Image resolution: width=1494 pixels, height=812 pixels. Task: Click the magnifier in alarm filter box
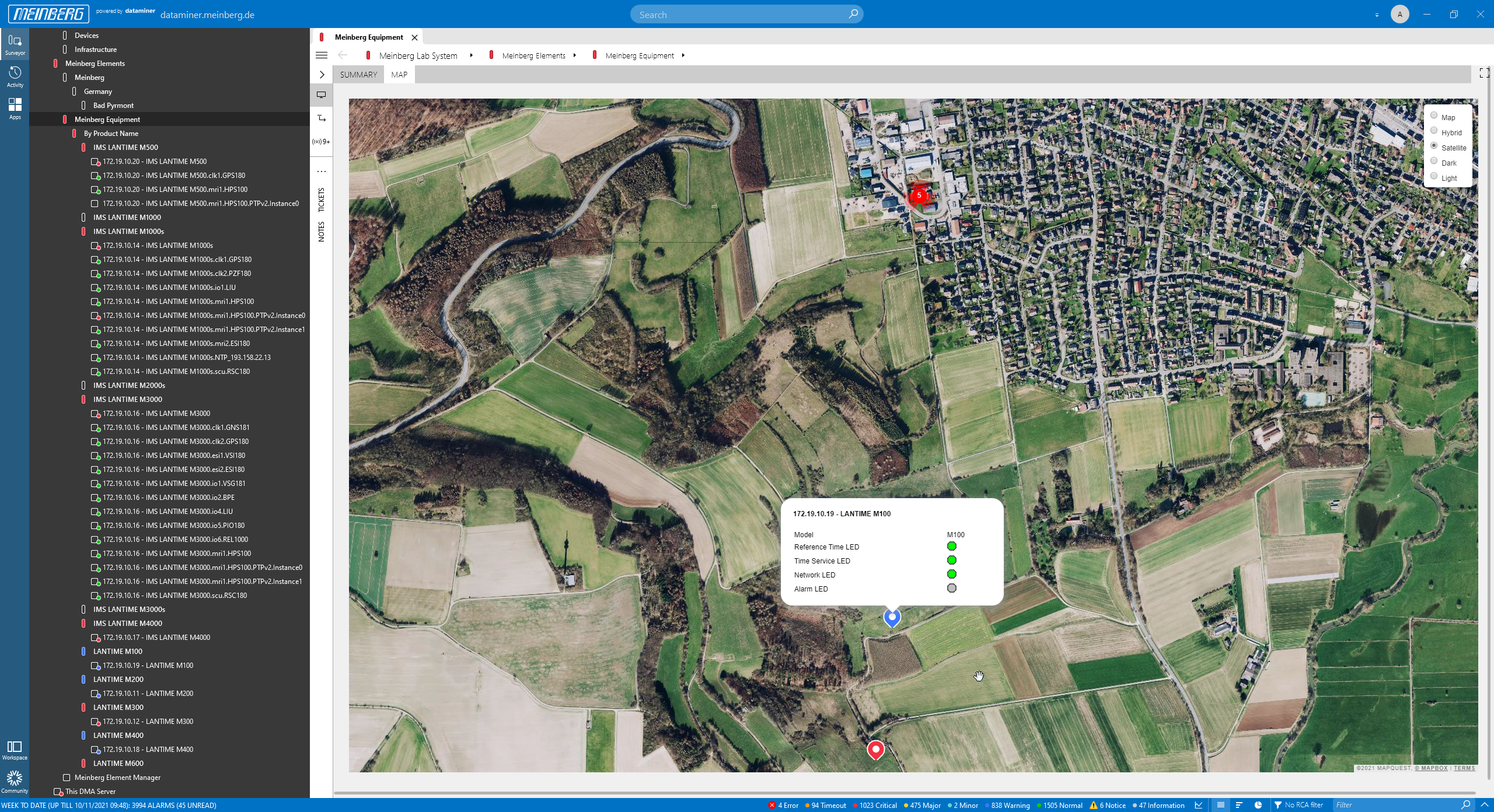coord(1465,805)
